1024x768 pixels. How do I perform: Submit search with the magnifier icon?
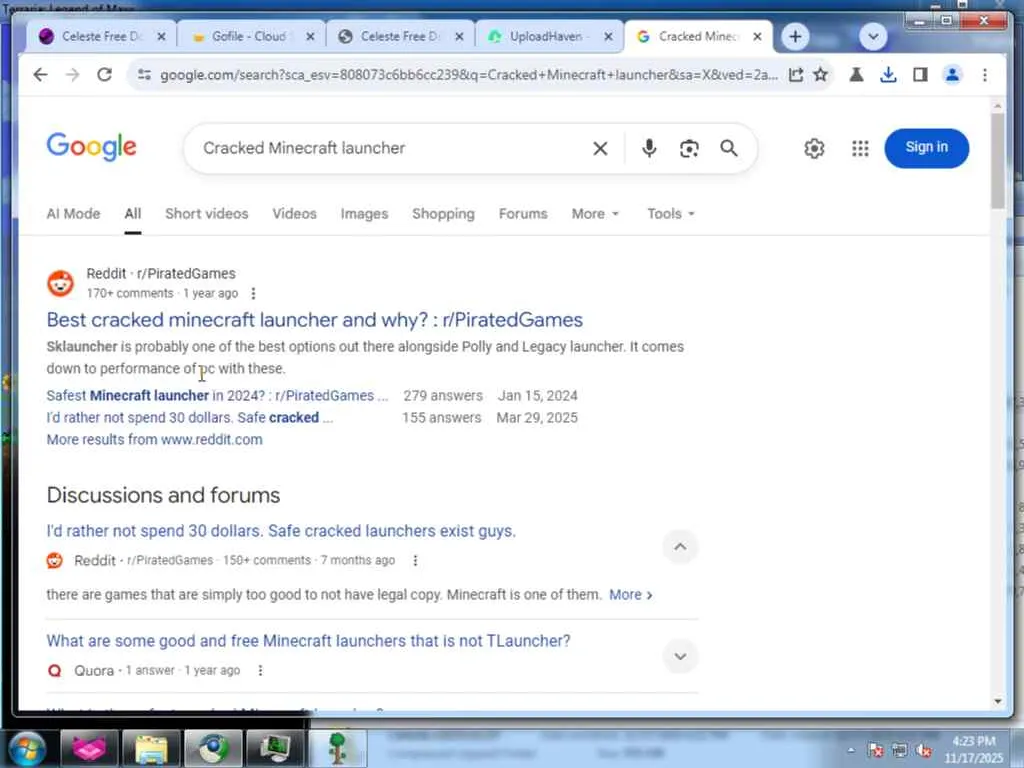coord(729,148)
